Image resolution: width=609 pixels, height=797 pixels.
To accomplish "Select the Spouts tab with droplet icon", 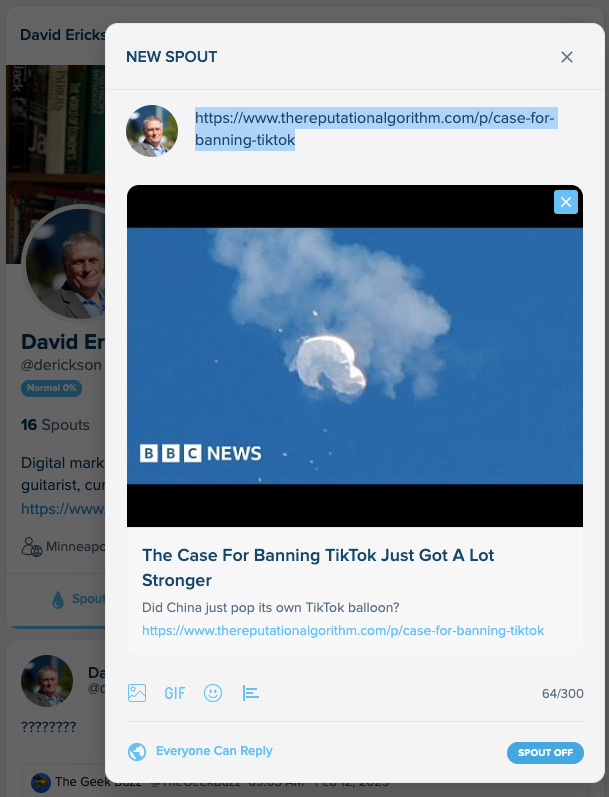I will click(79, 599).
